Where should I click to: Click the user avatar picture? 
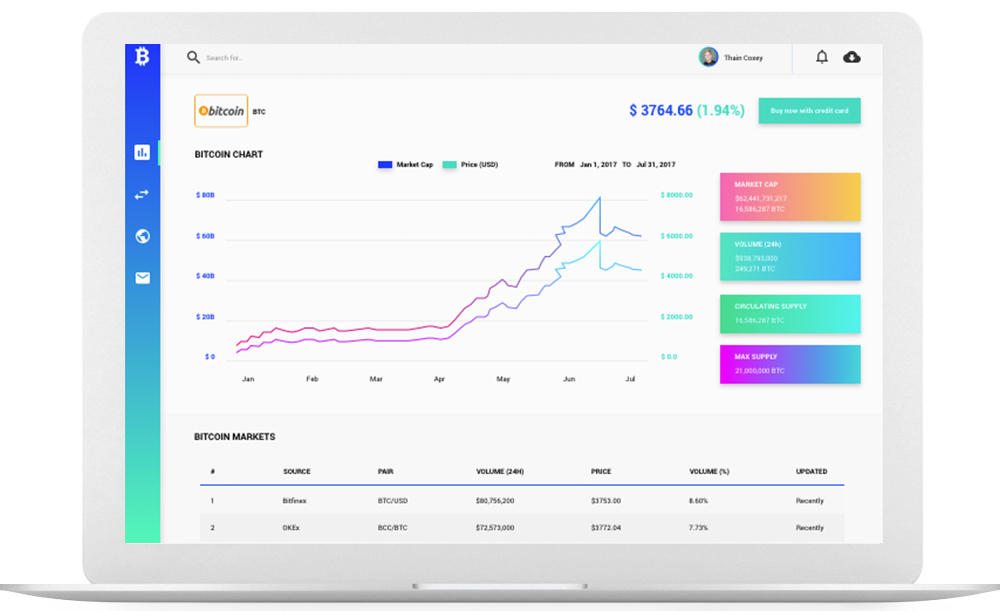(708, 57)
